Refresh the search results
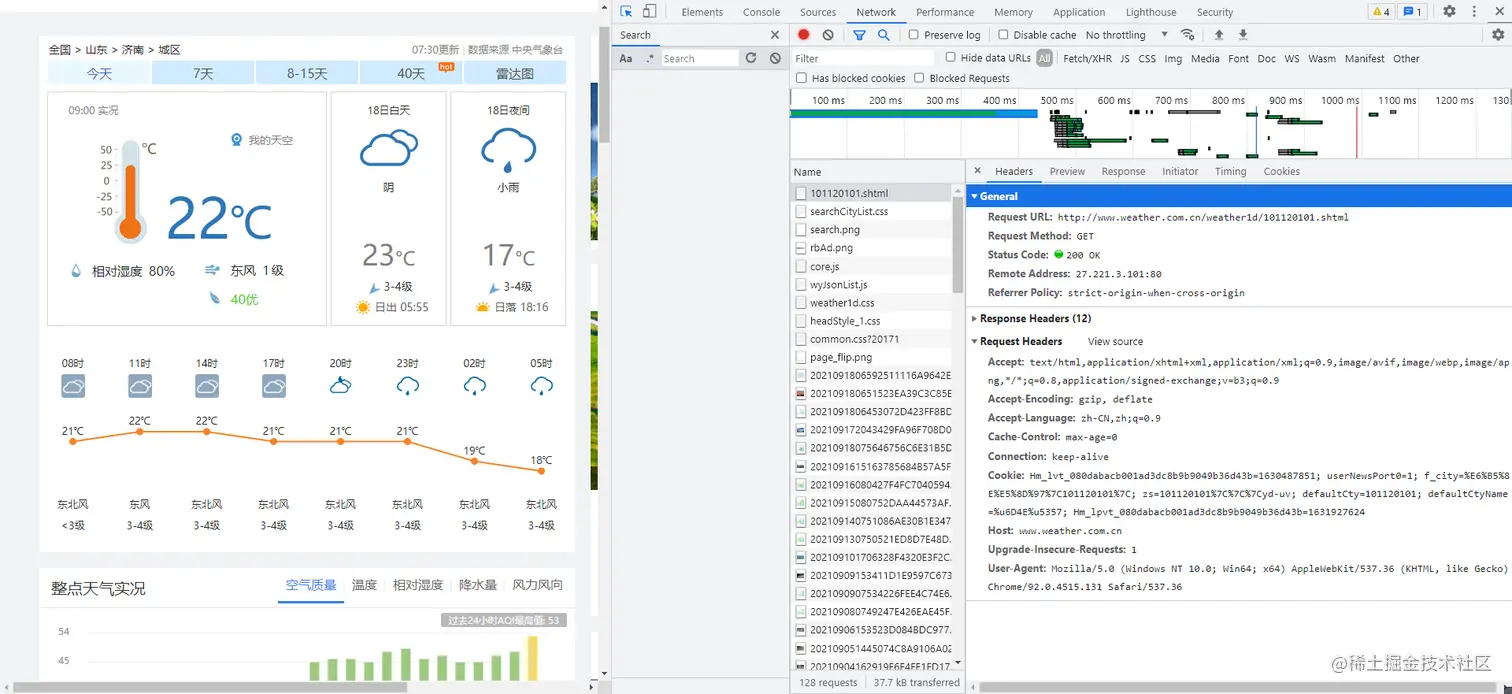Viewport: 1512px width, 694px height. pyautogui.click(x=751, y=58)
